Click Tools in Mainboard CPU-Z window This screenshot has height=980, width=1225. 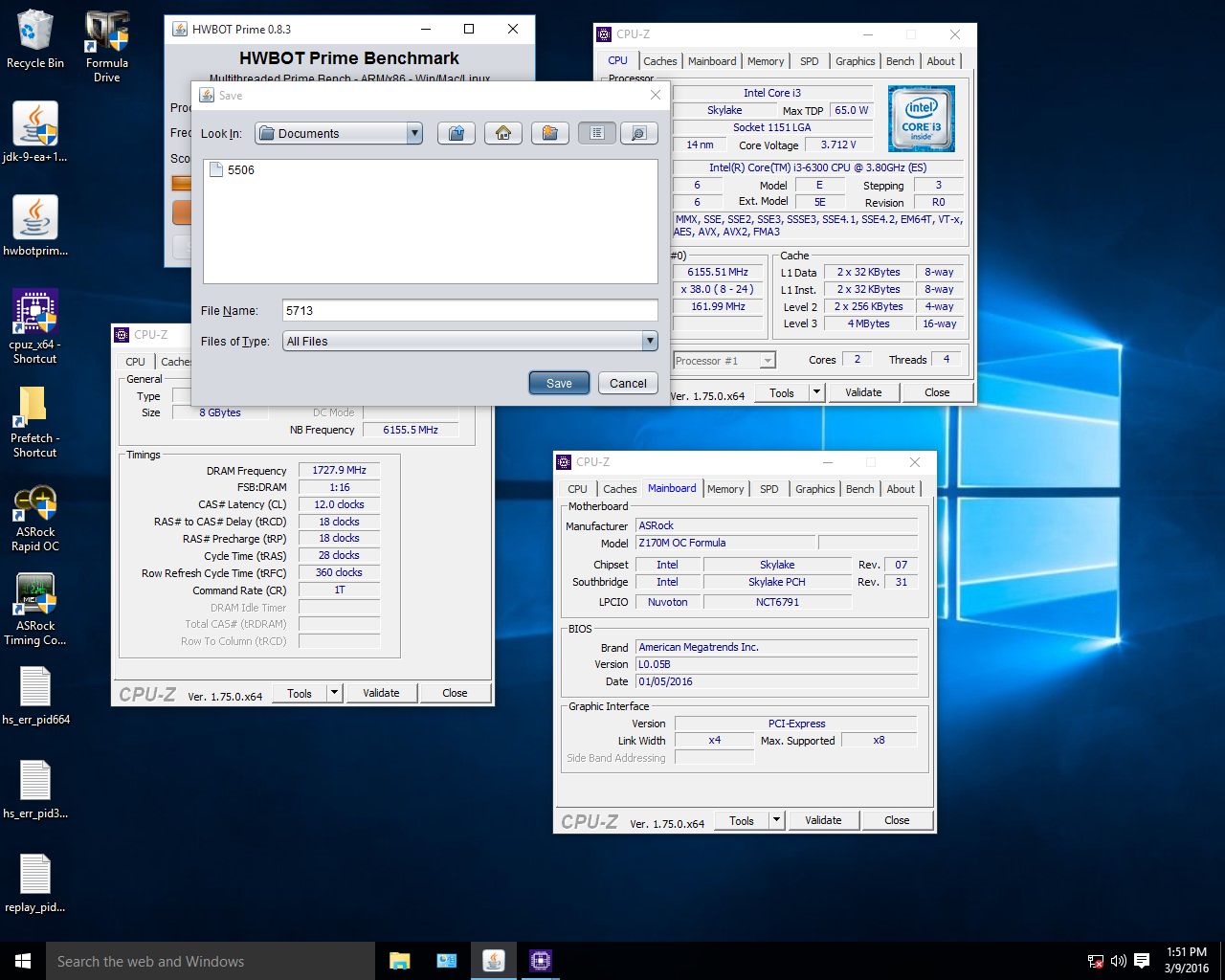pos(742,820)
